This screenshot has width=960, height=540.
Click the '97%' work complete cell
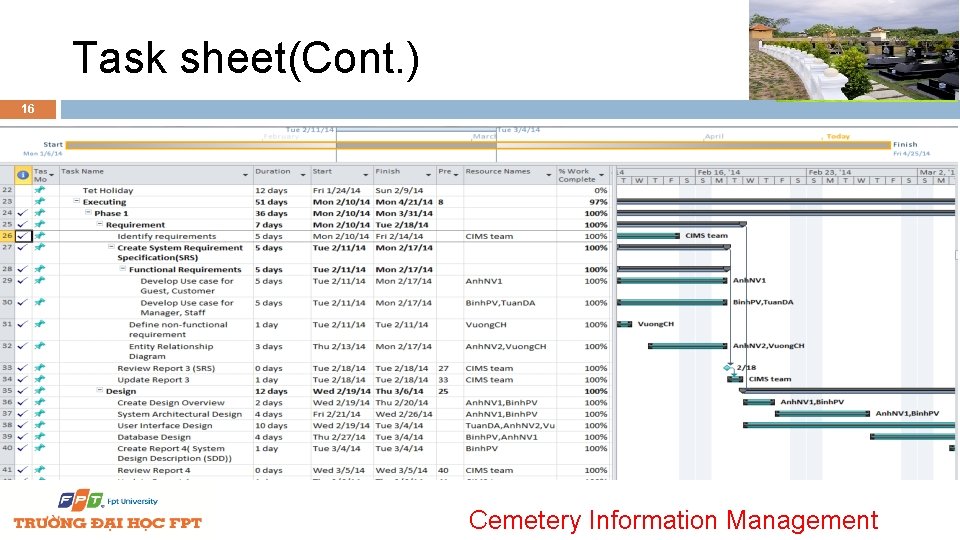(598, 202)
